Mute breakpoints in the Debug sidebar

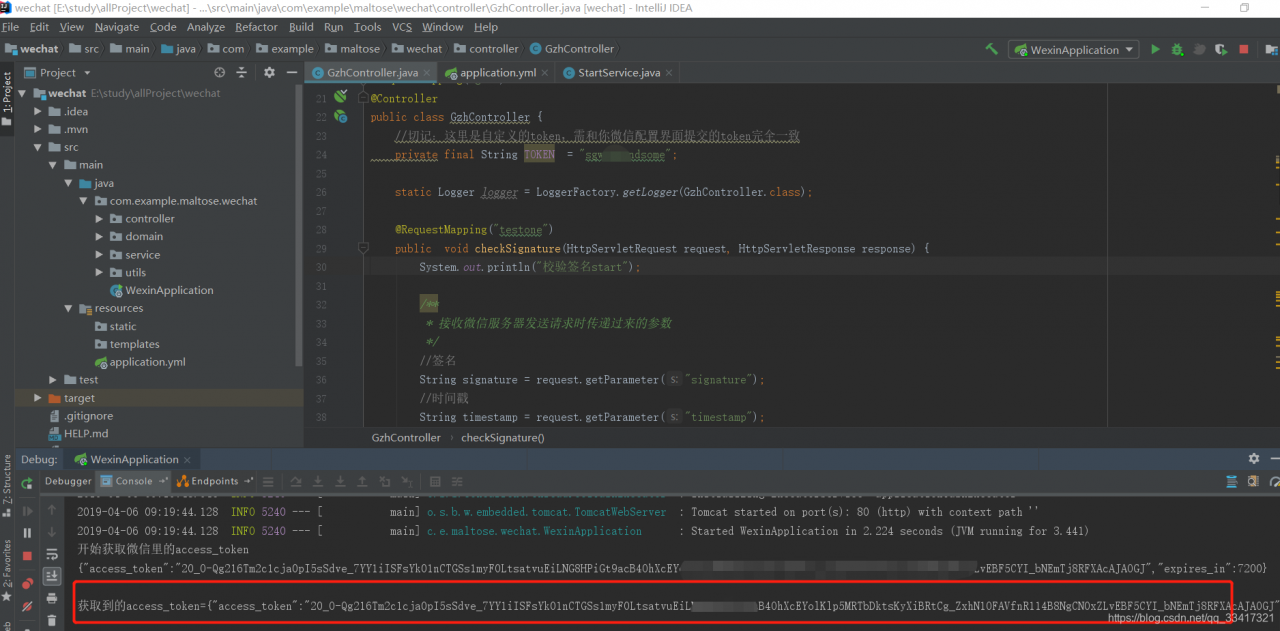(x=27, y=604)
